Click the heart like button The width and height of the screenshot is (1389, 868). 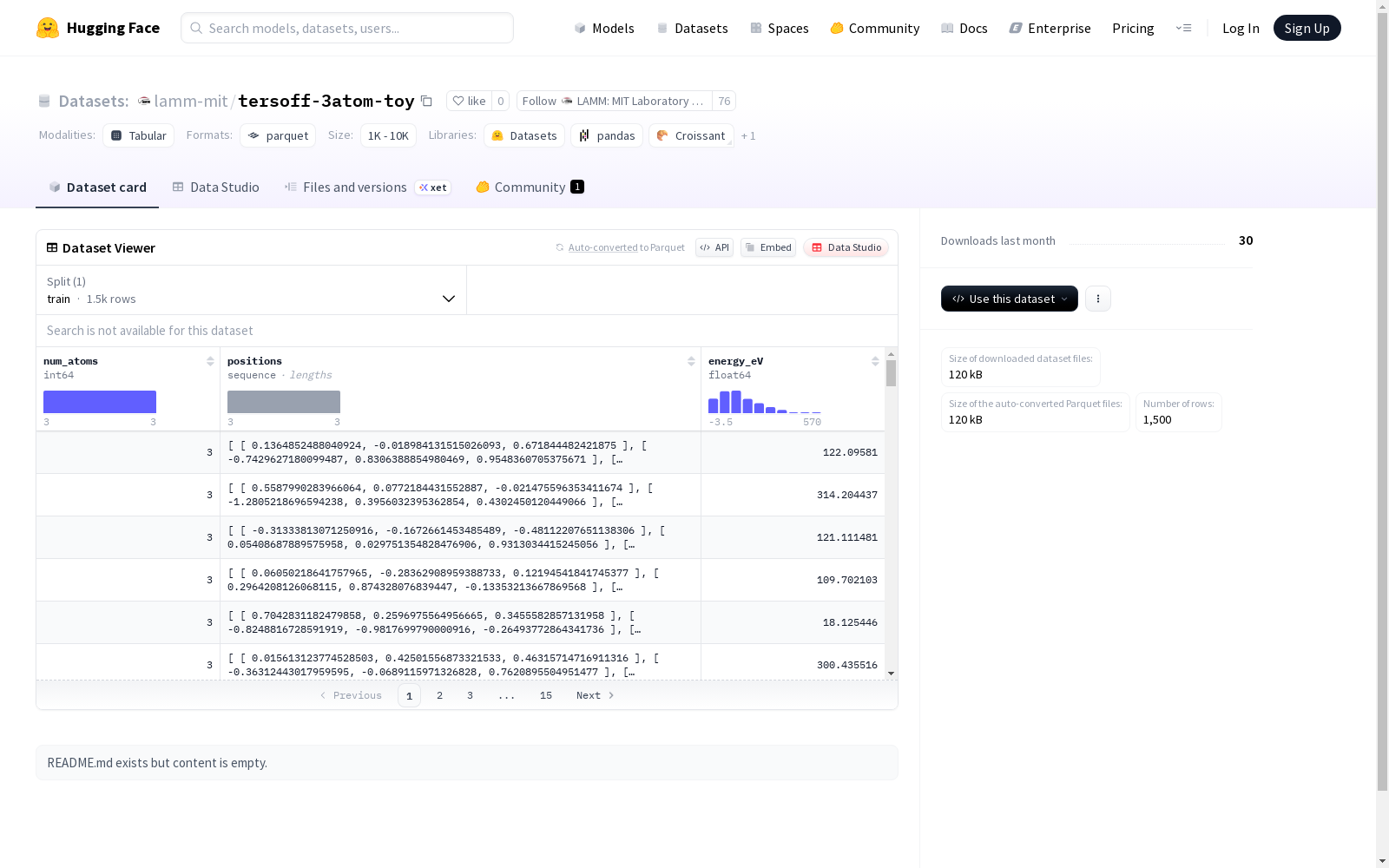pyautogui.click(x=469, y=101)
